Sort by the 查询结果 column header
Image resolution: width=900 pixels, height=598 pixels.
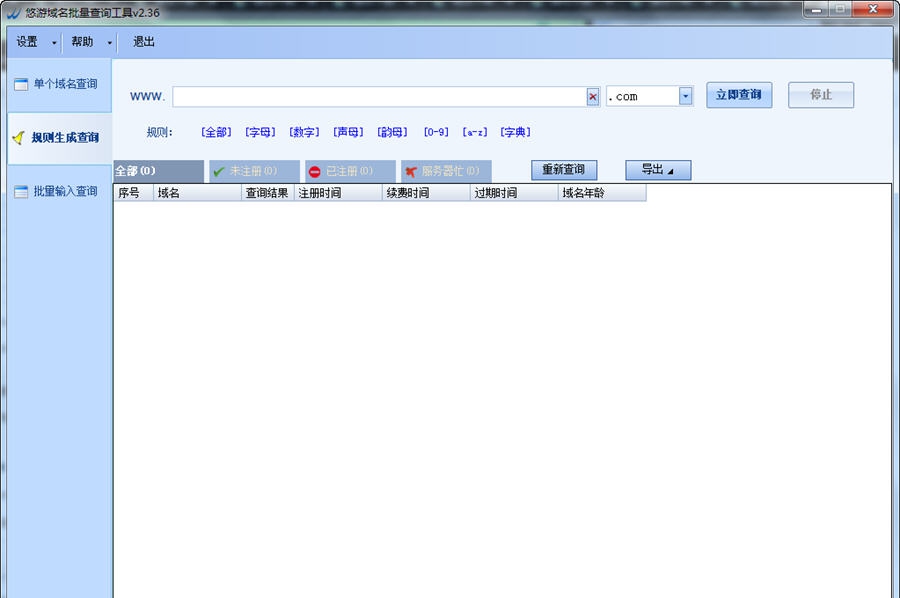pos(267,193)
